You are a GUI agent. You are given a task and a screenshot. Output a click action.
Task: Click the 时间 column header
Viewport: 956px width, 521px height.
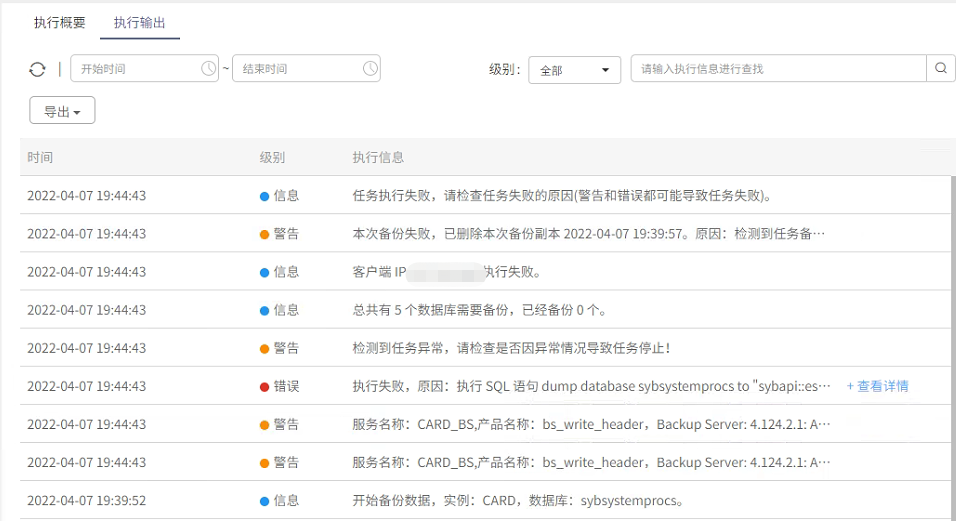pyautogui.click(x=40, y=157)
